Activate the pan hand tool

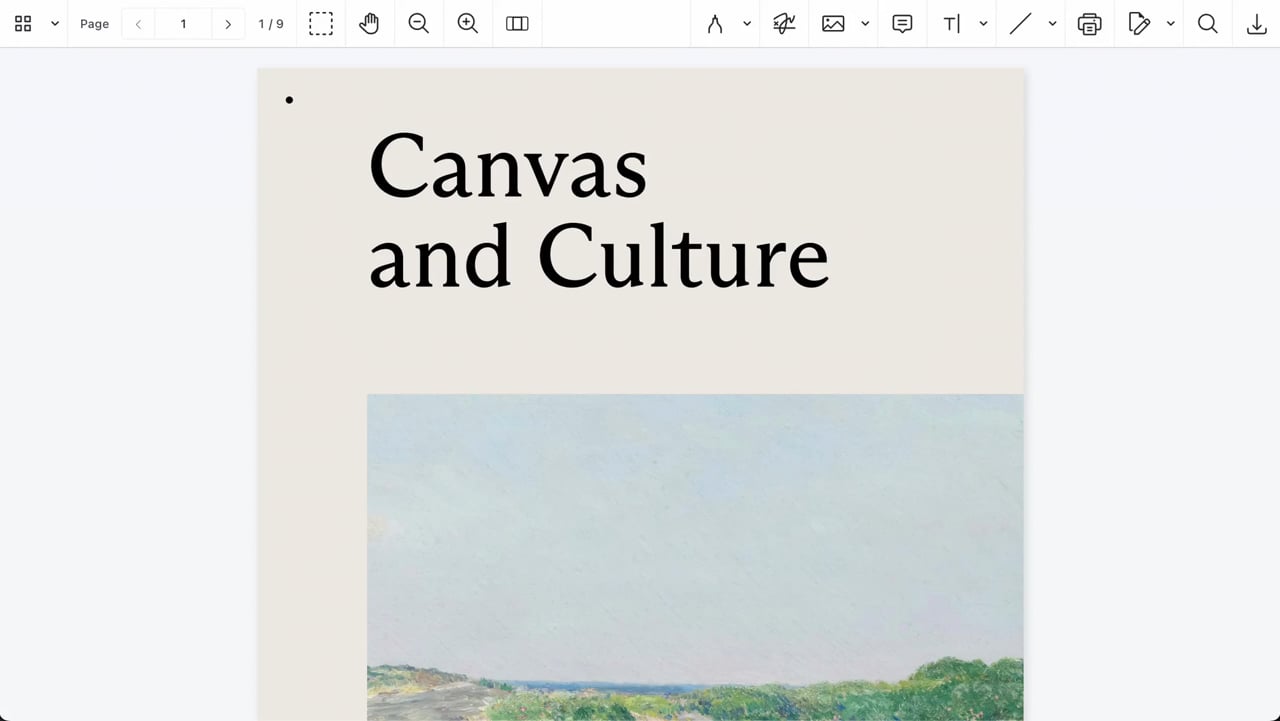coord(370,24)
